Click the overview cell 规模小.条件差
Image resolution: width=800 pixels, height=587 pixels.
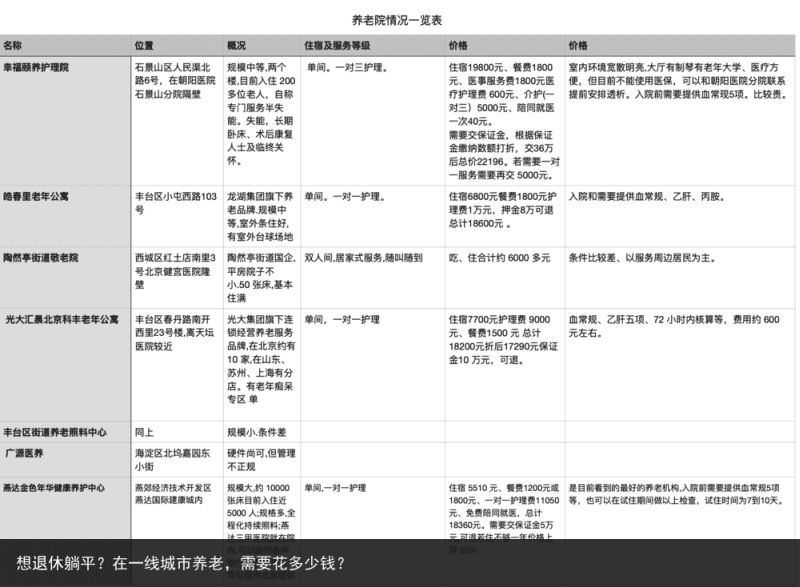pos(257,432)
